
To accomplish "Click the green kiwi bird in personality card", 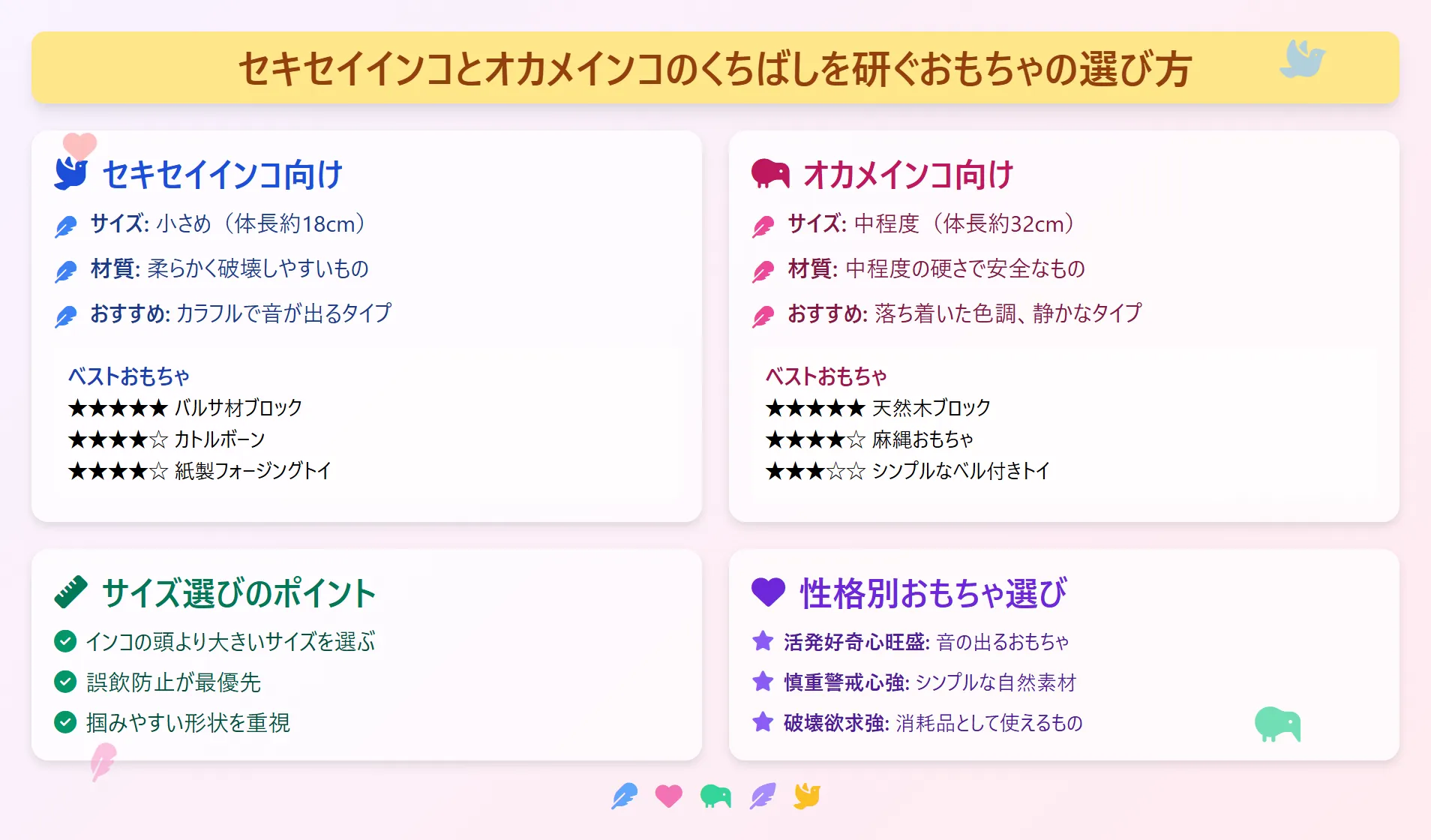I will (1278, 724).
